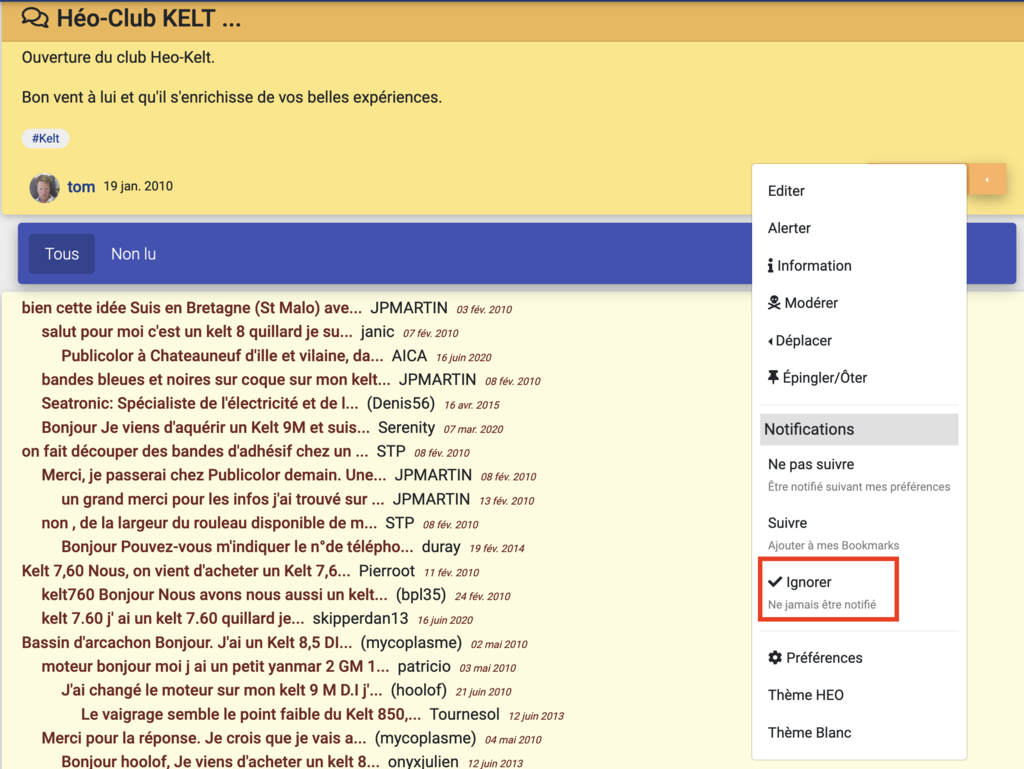Click author name janic

click(x=377, y=332)
